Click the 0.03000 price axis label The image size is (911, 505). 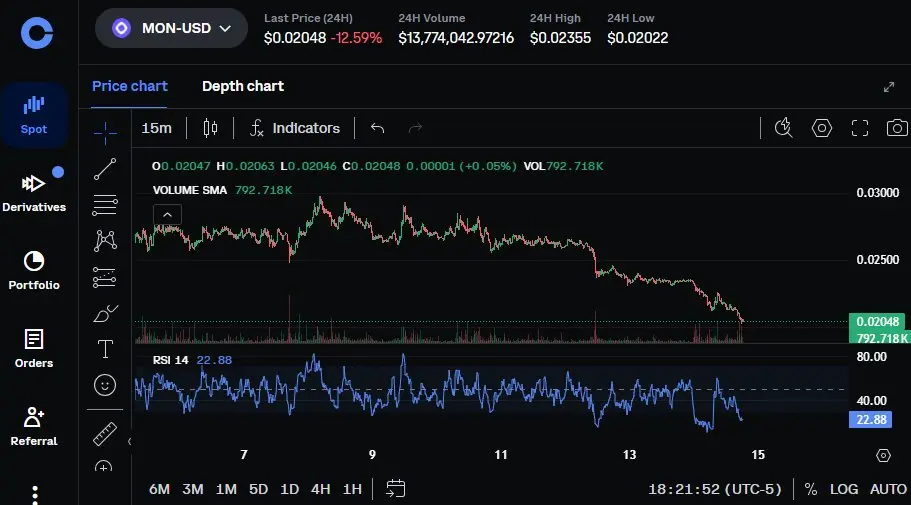pos(877,192)
